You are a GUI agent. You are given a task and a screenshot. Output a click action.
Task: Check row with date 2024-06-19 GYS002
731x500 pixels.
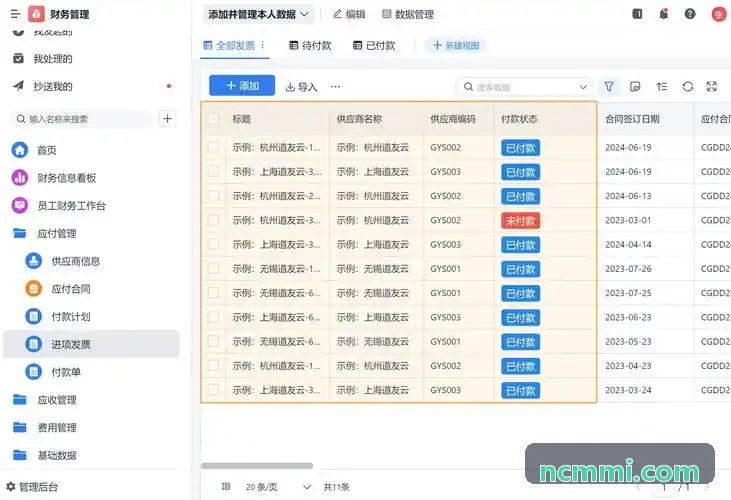[x=213, y=147]
